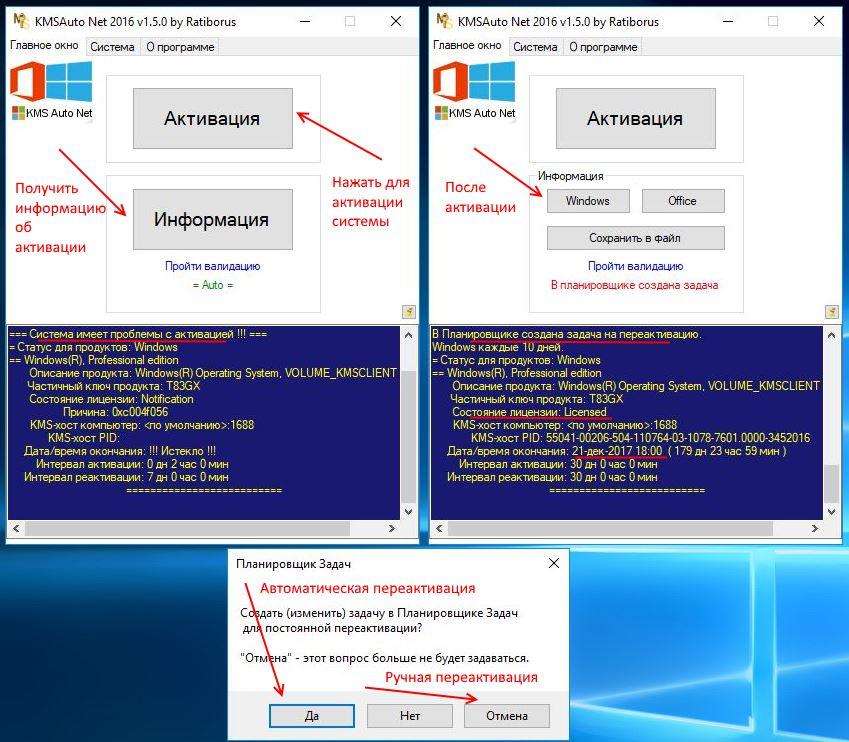The image size is (849, 742).
Task: Click Сохранить в файл button
Action: pyautogui.click(x=636, y=238)
